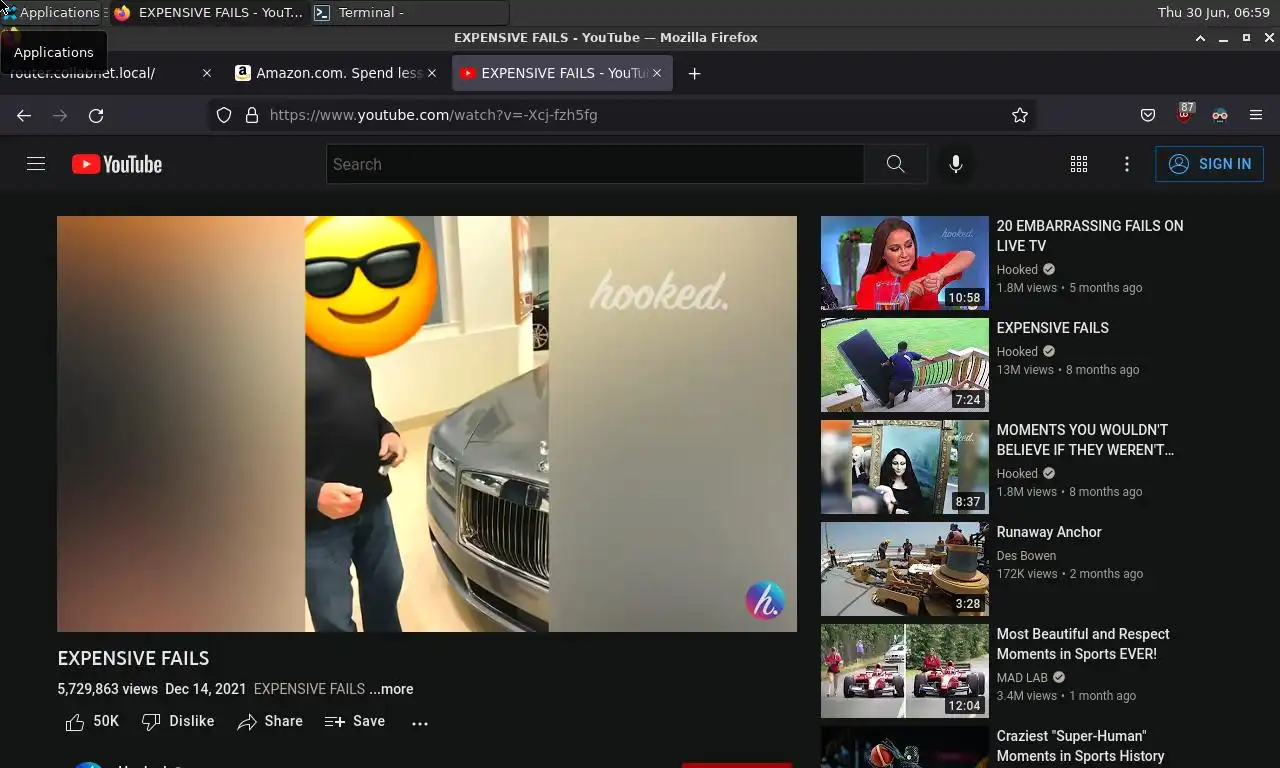This screenshot has width=1280, height=768.
Task: Click the search magnifier button
Action: (896, 164)
